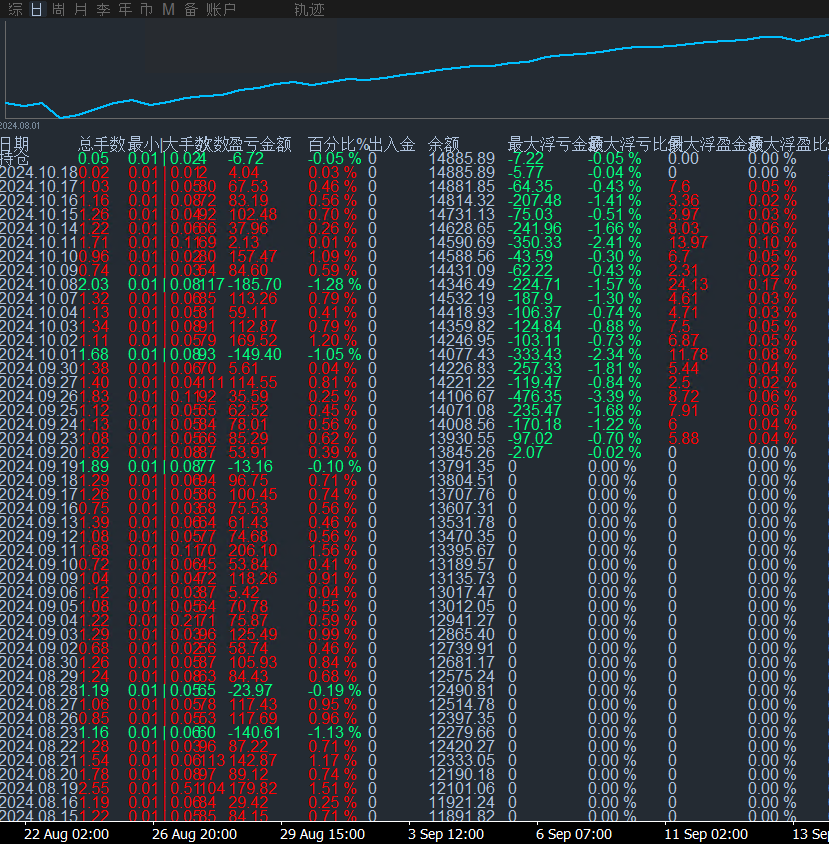Screen dimensions: 829x844
Task: Click the 3 Sep 12:00 time axis label
Action: click(446, 834)
